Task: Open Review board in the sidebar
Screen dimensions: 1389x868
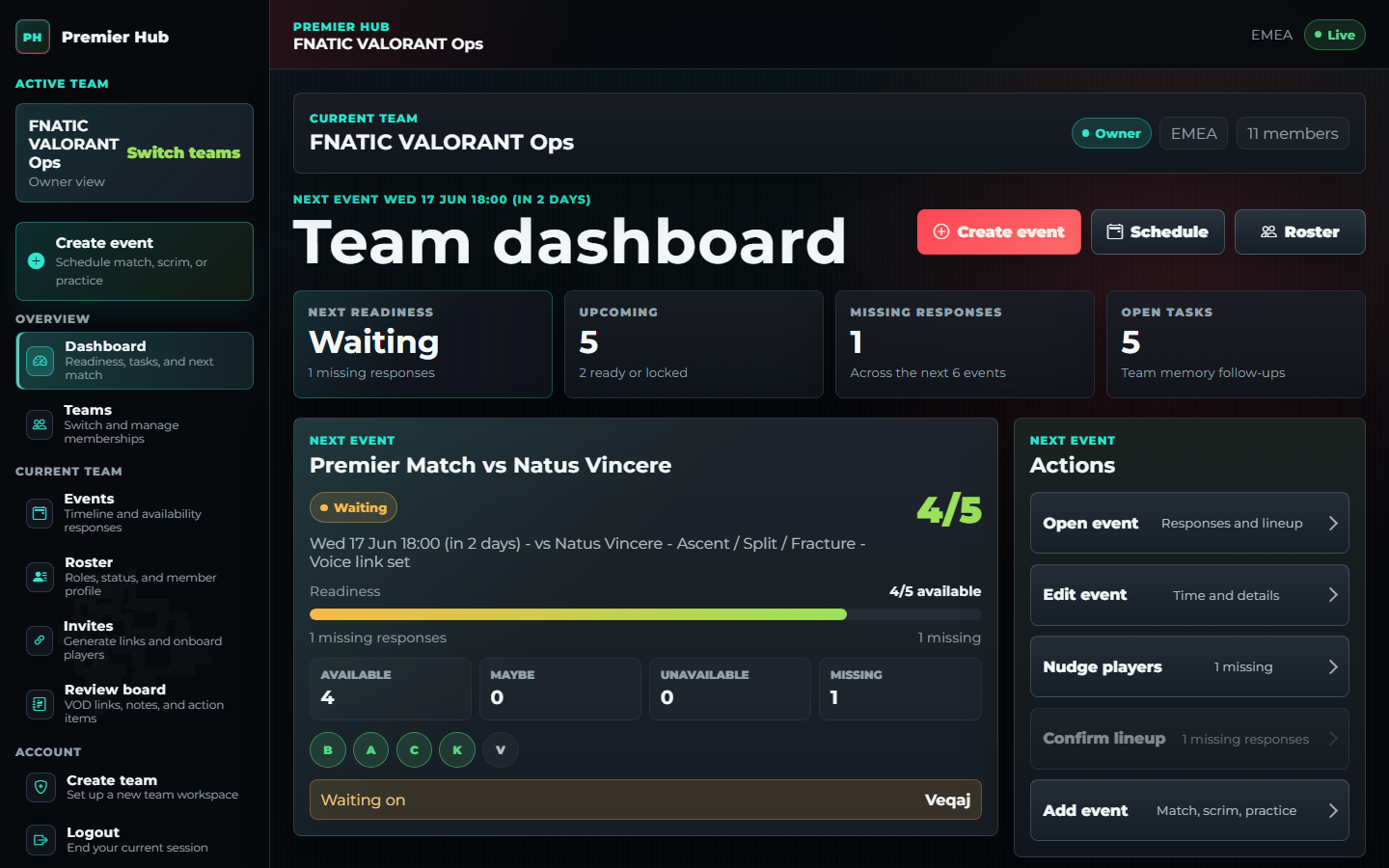Action: pyautogui.click(x=135, y=704)
